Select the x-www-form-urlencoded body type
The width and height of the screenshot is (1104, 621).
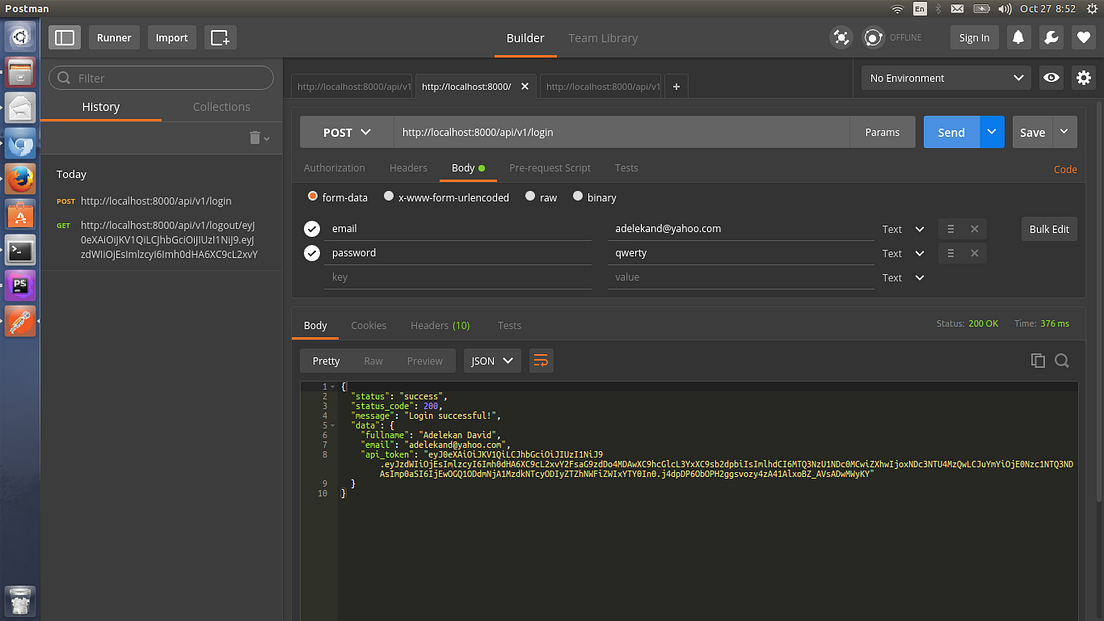pyautogui.click(x=389, y=196)
